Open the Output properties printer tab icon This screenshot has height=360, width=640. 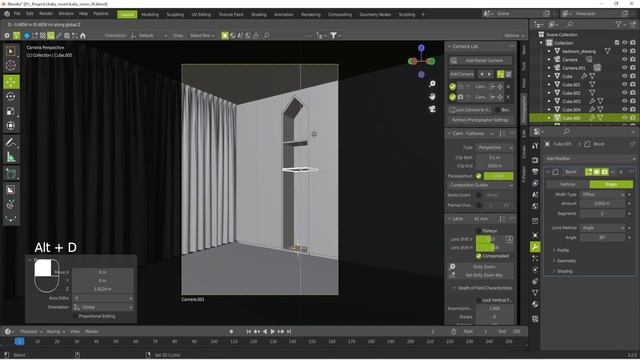coord(535,171)
